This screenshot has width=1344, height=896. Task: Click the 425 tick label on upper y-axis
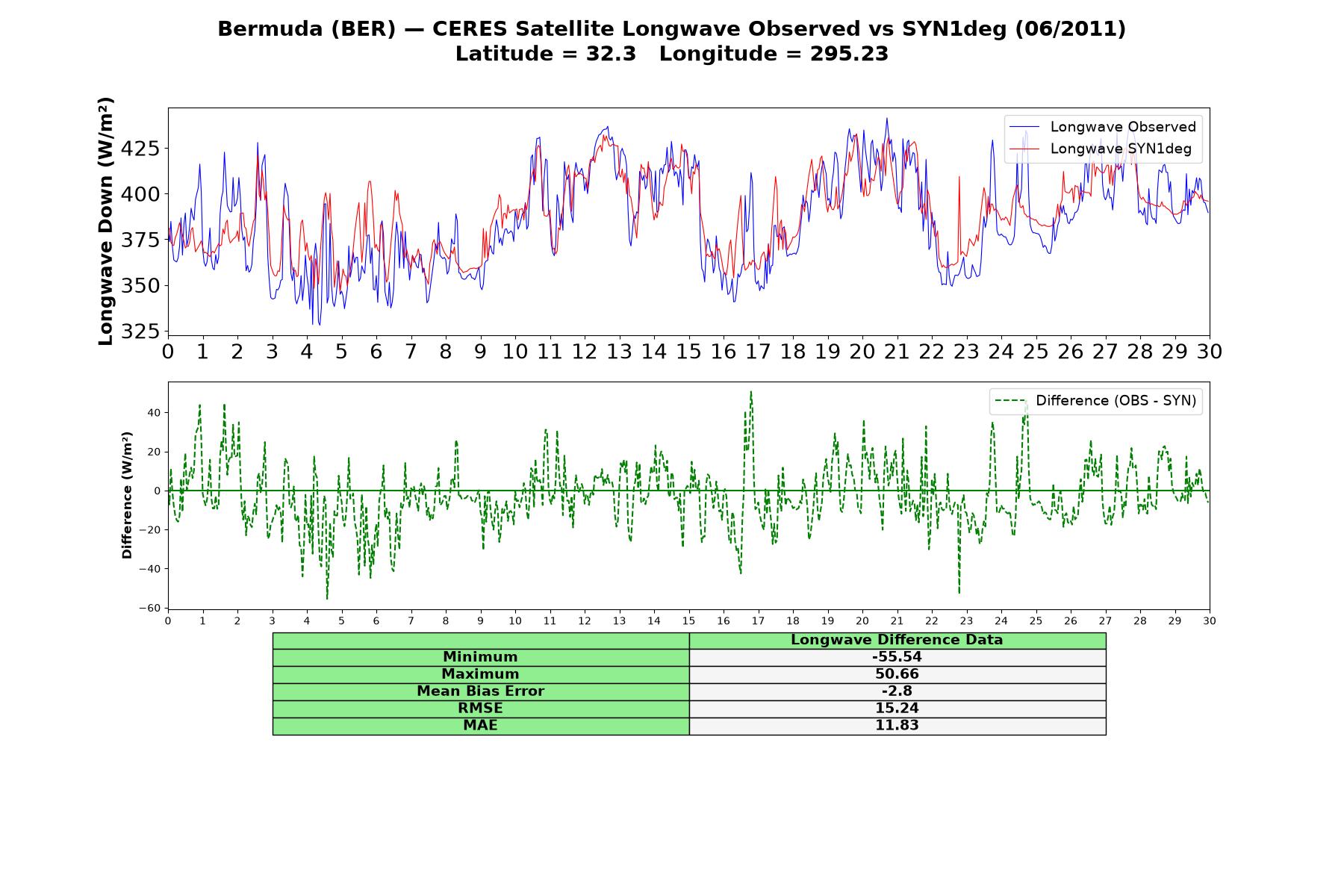point(140,149)
